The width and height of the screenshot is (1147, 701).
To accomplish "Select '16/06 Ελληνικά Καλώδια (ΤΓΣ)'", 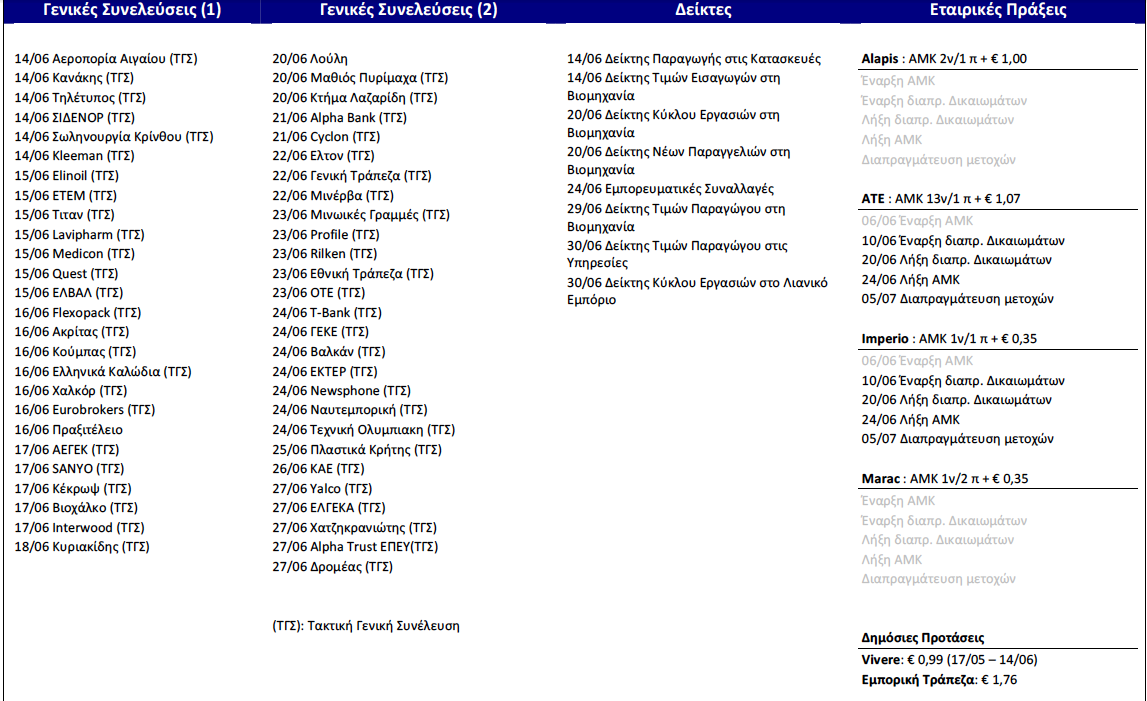I will 103,371.
